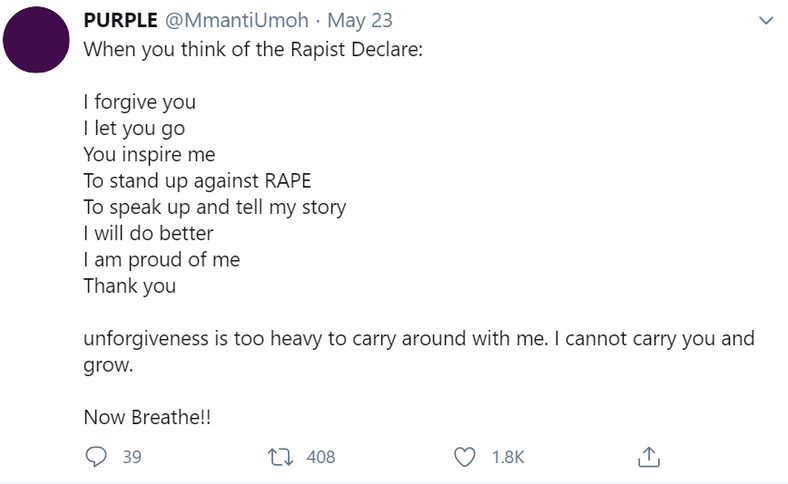788x484 pixels.
Task: Click the "To stand up against RAPE" line
Action: [x=197, y=181]
